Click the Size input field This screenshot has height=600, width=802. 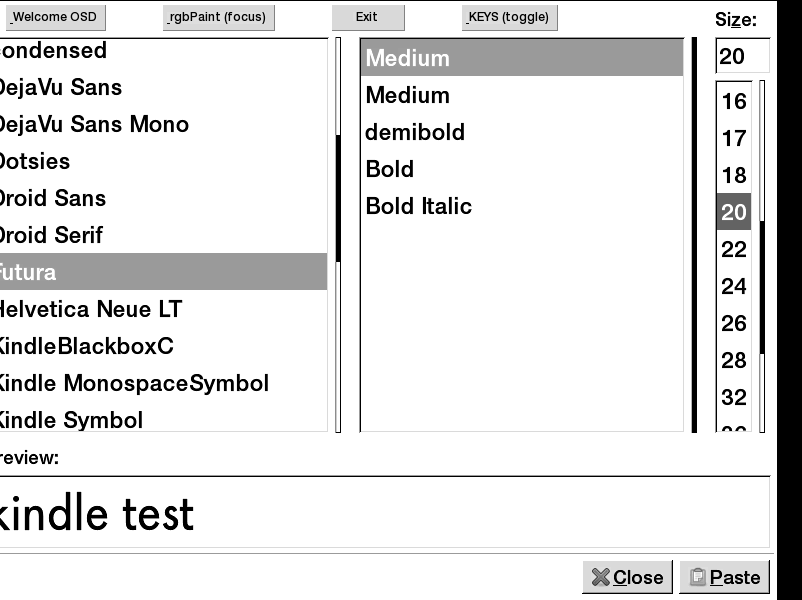pyautogui.click(x=742, y=56)
